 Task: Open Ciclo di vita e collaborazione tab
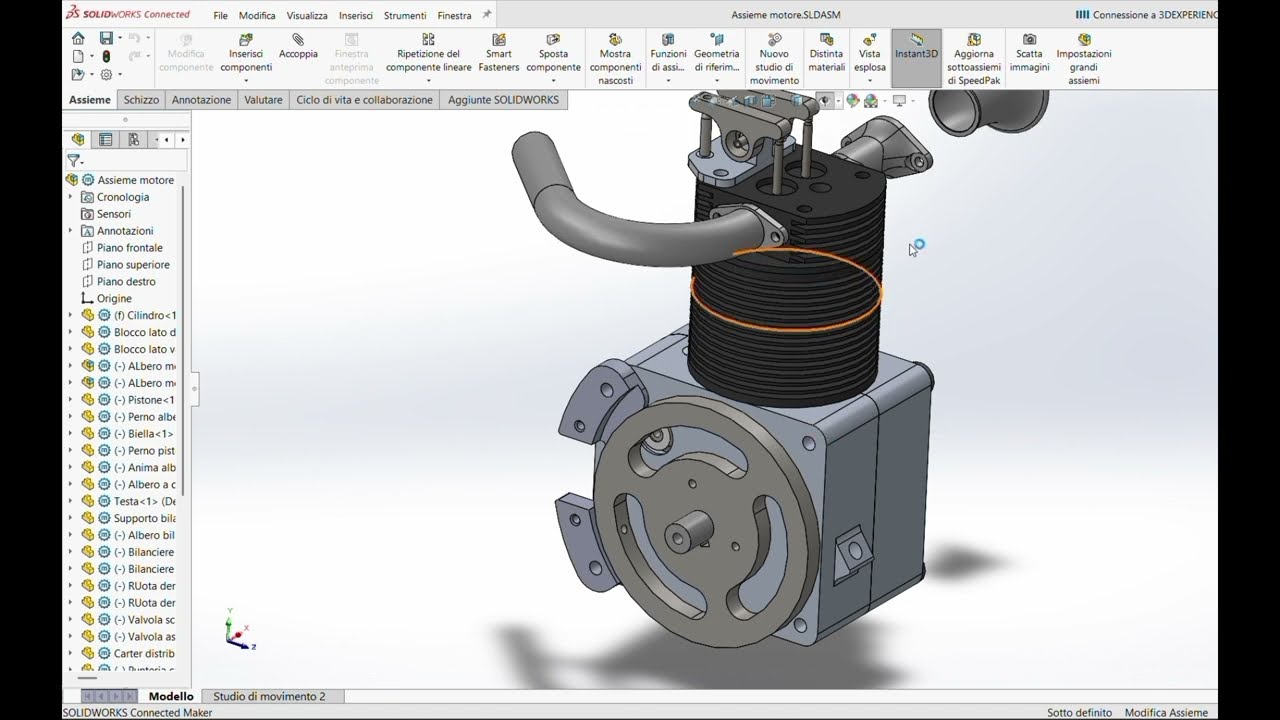click(x=364, y=100)
